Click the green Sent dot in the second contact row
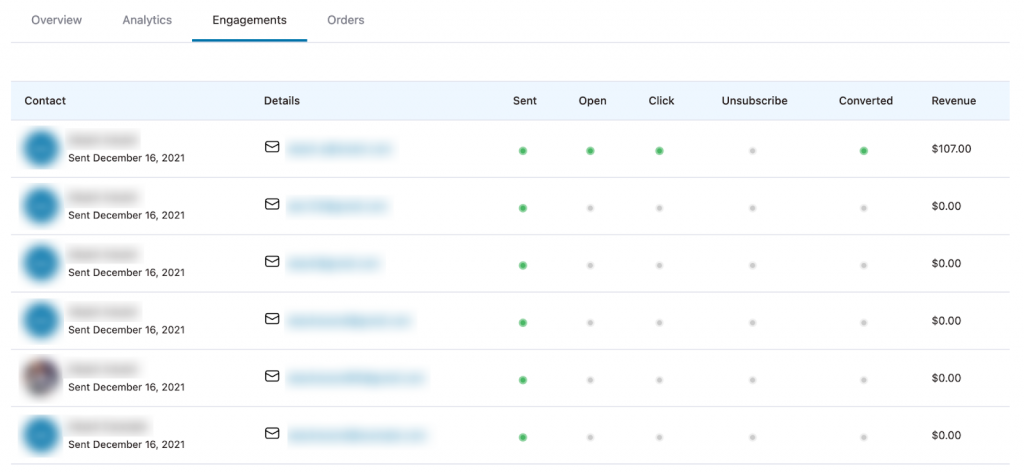 (x=522, y=208)
